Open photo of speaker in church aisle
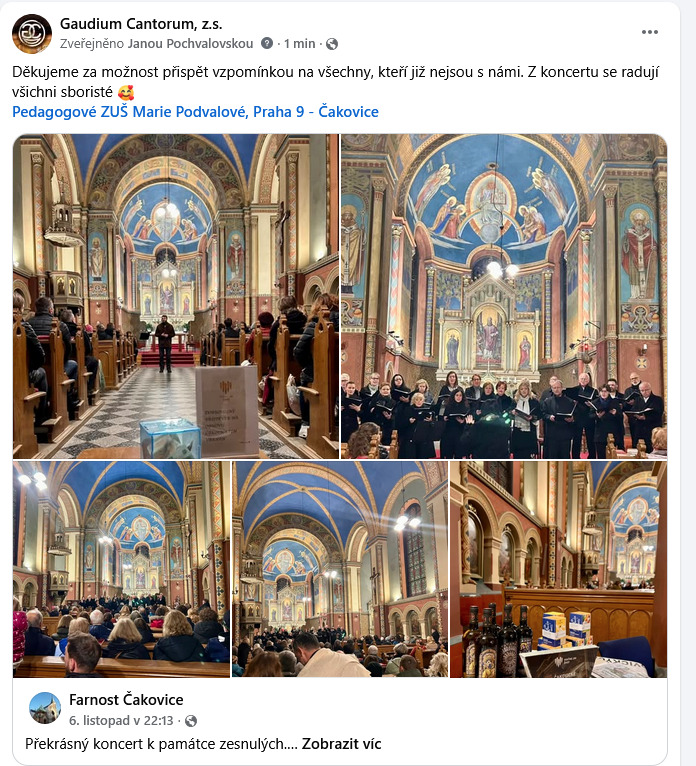Viewport: 696px width, 766px height. [x=176, y=296]
